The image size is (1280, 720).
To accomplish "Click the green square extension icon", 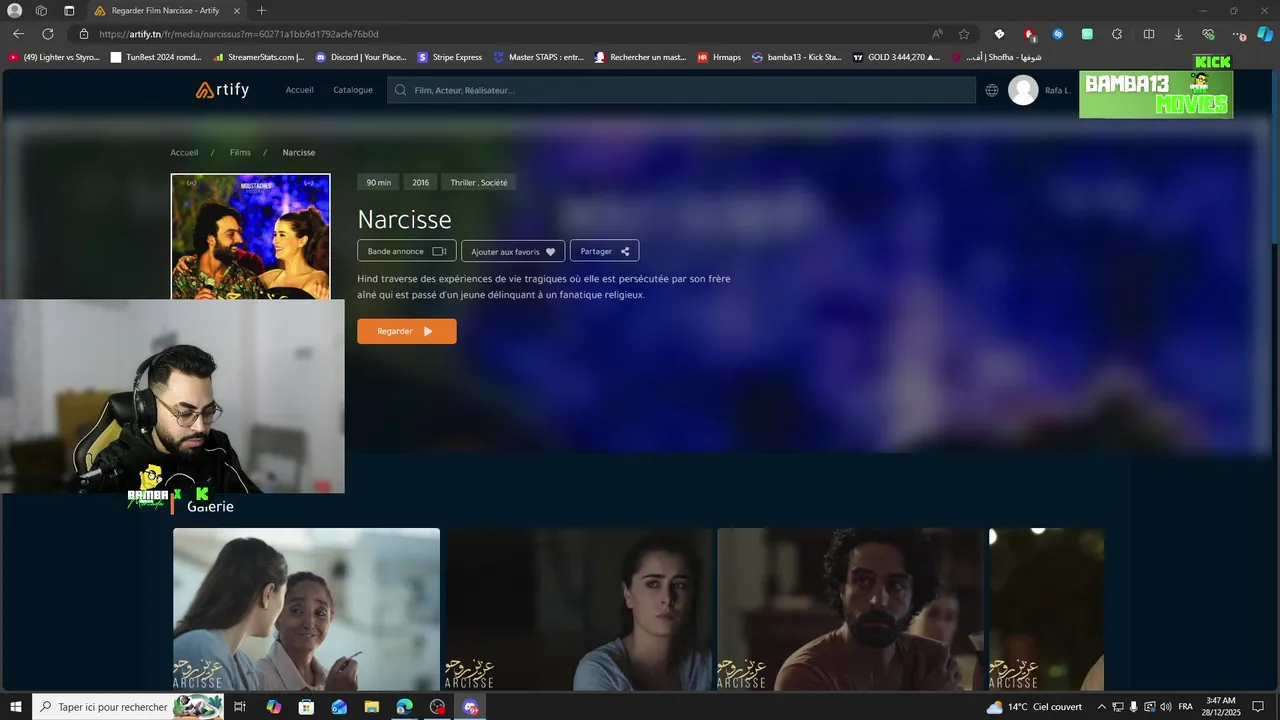I will (1087, 34).
